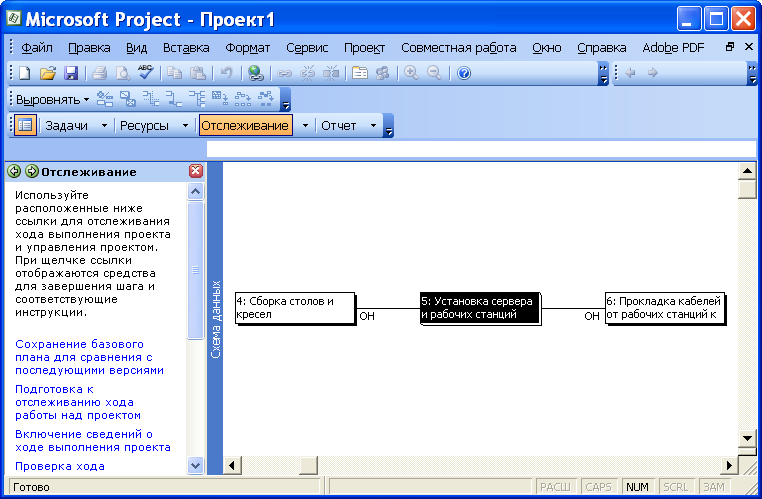Click the side pane scroll down arrow
Screen dimensions: 762x499
tap(195, 465)
